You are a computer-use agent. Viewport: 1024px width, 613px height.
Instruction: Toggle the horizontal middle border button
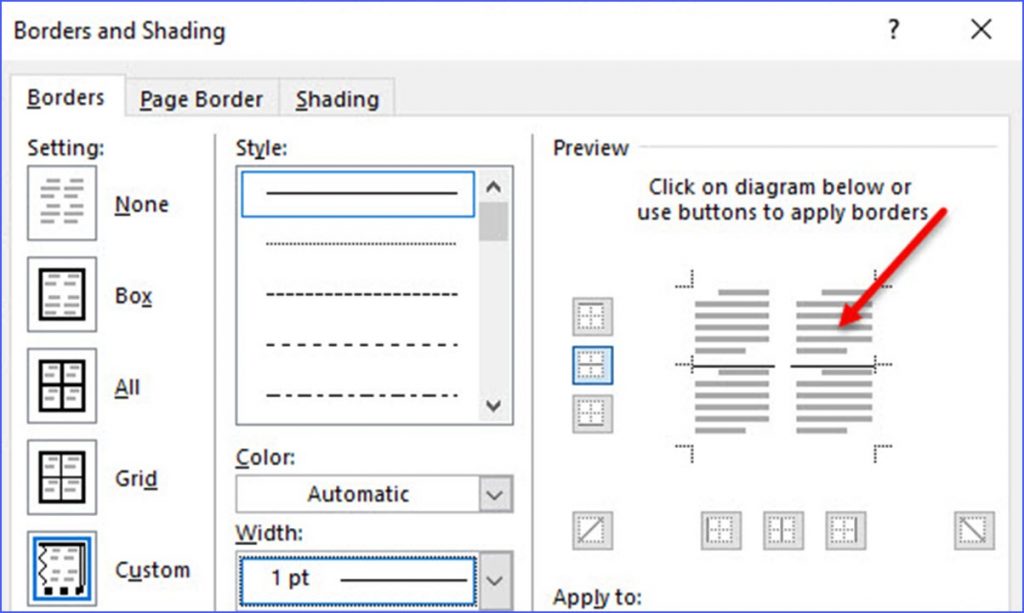coord(594,366)
